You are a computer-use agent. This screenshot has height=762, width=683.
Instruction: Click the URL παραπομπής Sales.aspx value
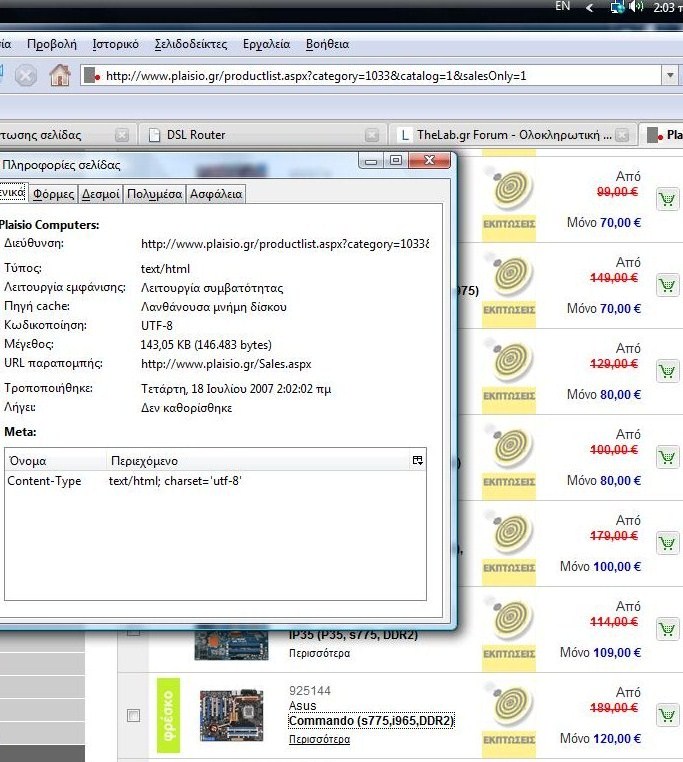pyautogui.click(x=226, y=364)
